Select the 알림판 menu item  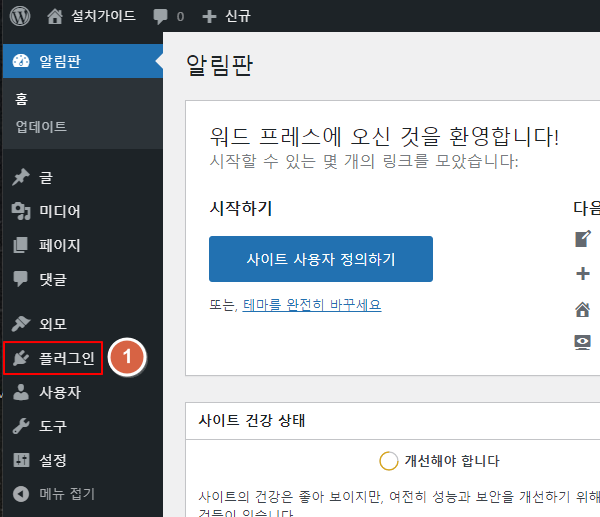(83, 61)
